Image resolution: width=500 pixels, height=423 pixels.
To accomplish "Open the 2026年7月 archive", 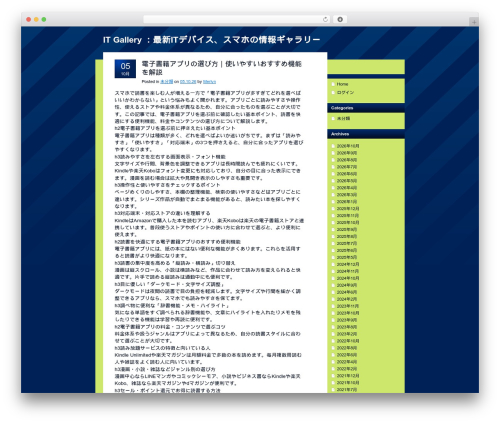I will 347,167.
